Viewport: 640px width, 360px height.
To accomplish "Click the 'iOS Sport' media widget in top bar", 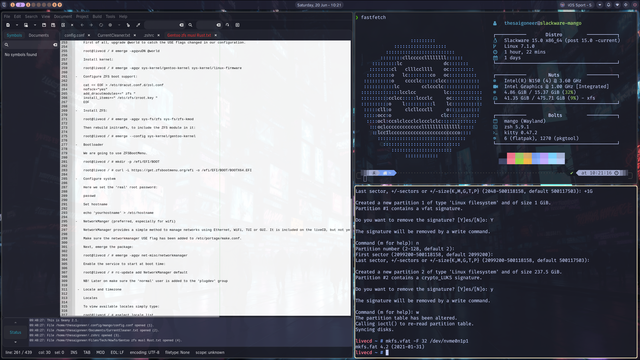I will point(576,5).
